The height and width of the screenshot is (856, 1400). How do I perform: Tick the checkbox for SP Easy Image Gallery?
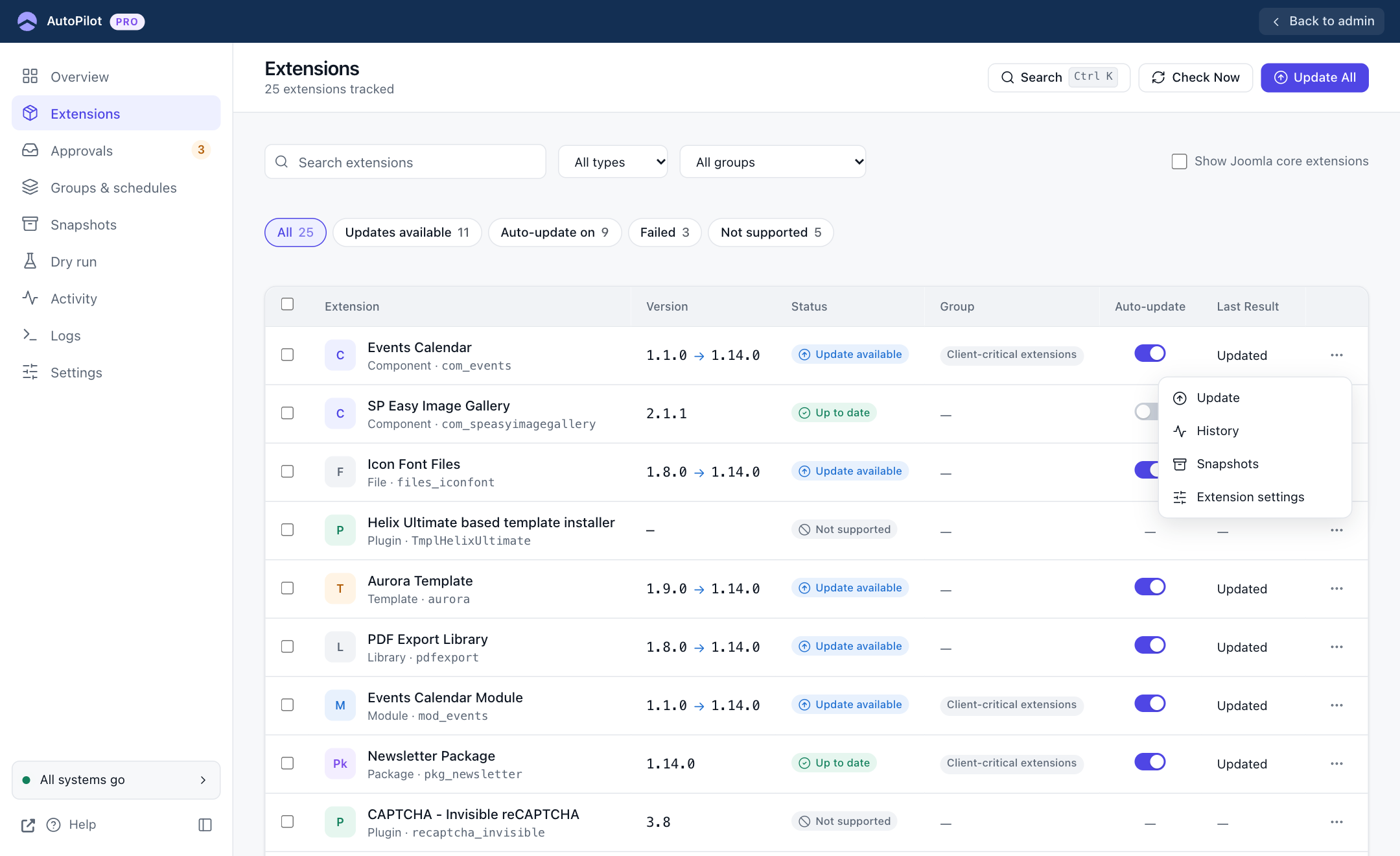pos(287,413)
